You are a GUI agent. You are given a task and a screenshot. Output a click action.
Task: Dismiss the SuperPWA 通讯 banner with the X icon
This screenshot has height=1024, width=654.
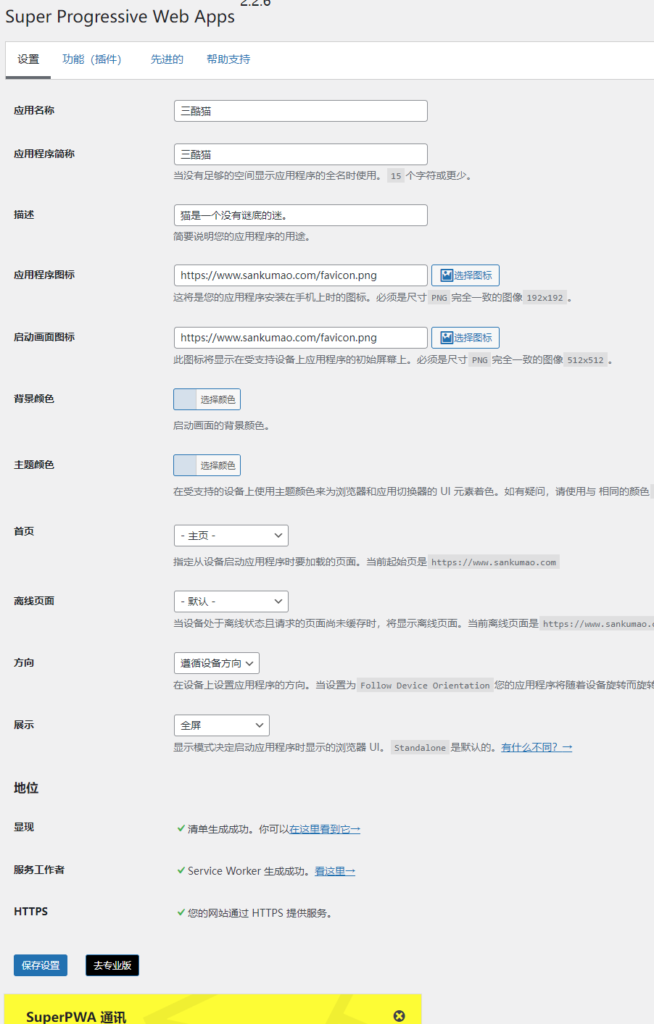(399, 1015)
